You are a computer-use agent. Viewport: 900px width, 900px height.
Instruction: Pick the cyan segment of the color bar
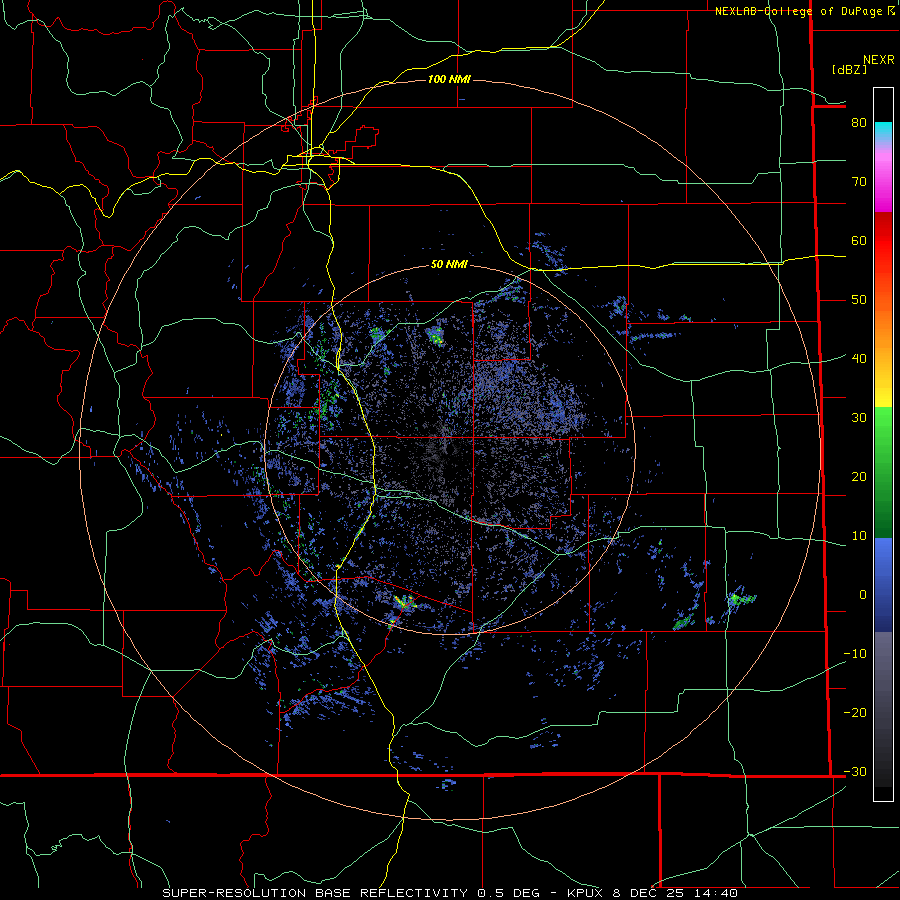pyautogui.click(x=883, y=131)
